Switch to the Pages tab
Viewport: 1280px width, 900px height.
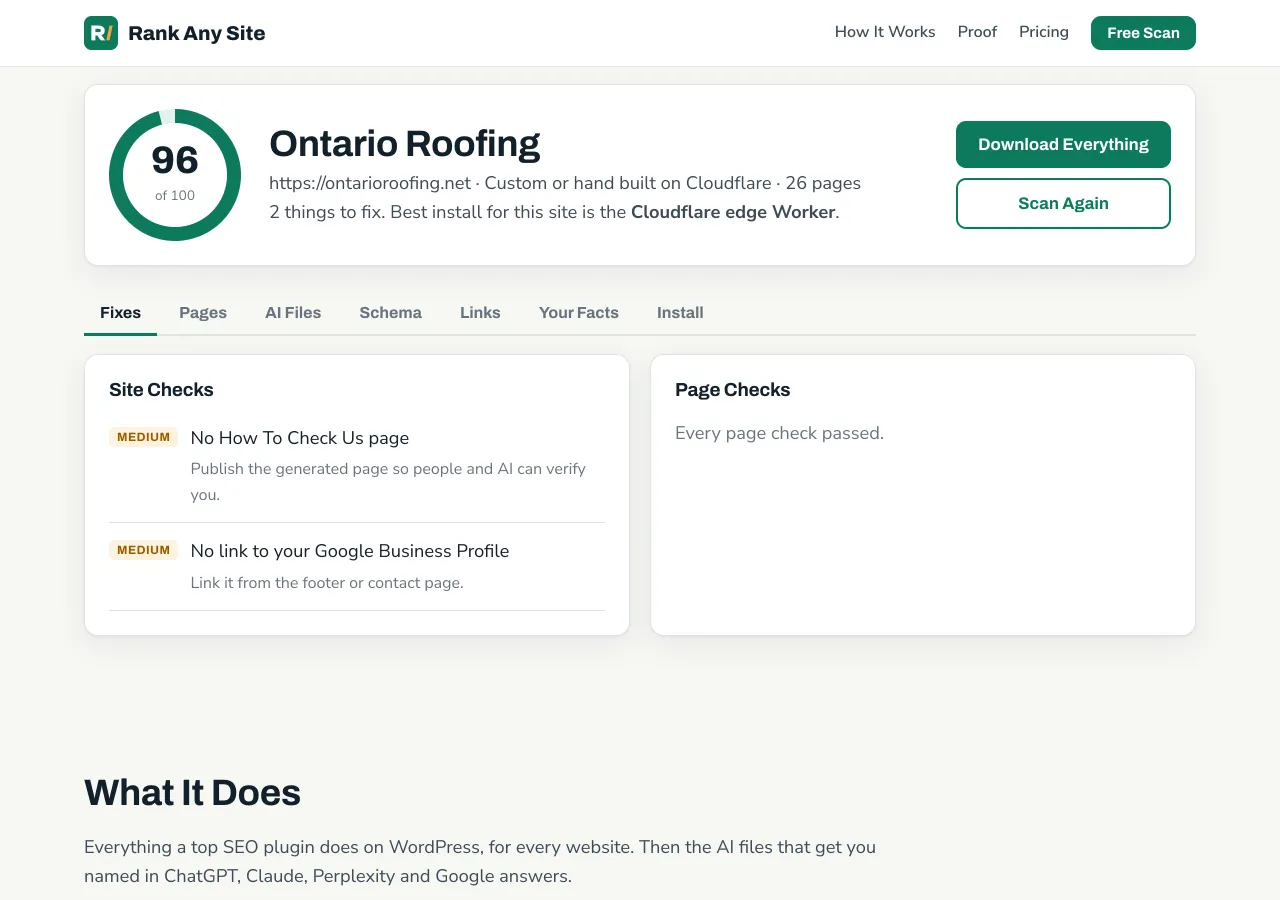click(203, 313)
